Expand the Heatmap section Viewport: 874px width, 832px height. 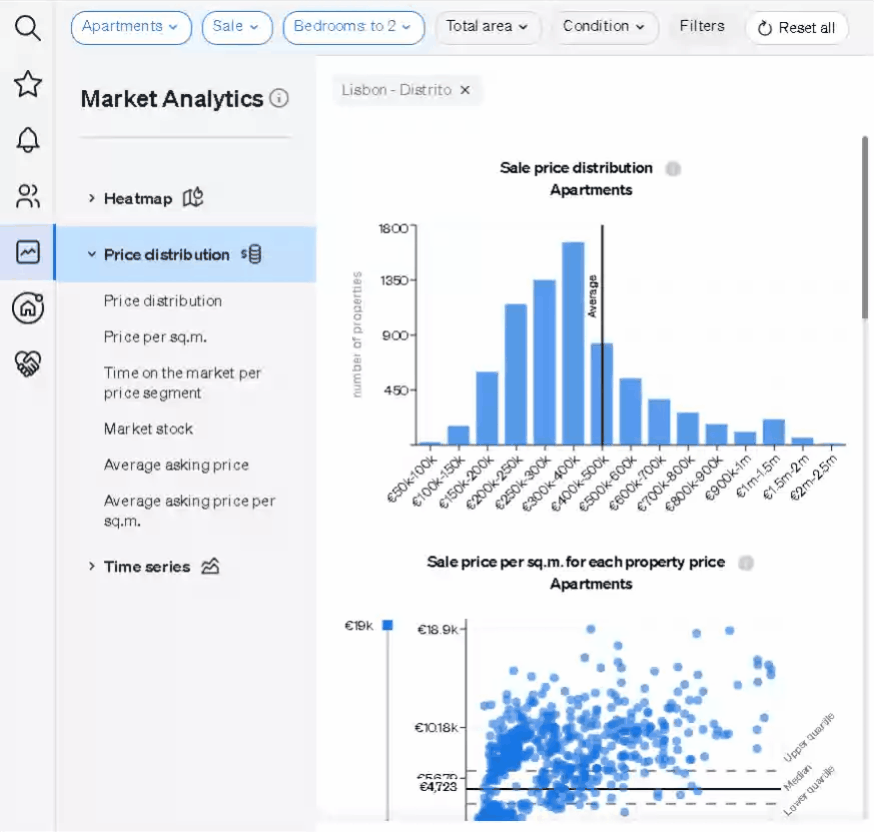(138, 198)
